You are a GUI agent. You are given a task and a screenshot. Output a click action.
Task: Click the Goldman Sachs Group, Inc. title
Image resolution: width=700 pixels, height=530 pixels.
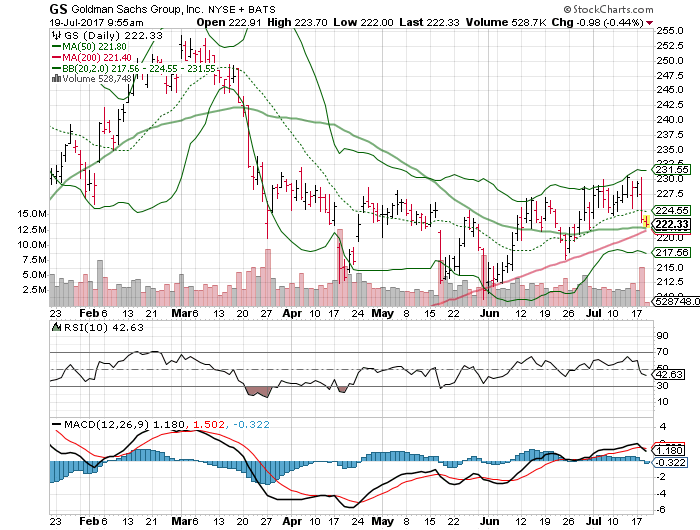click(x=138, y=9)
